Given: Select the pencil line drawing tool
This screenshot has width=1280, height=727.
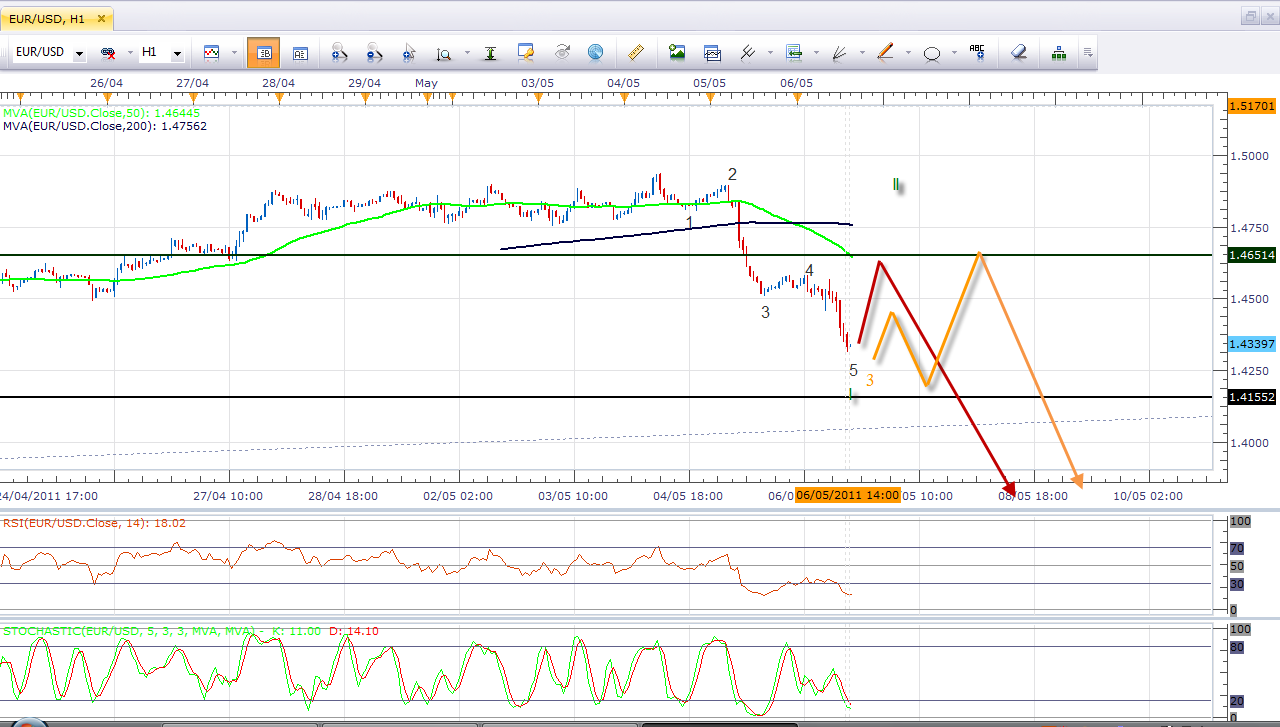Looking at the screenshot, I should [885, 53].
